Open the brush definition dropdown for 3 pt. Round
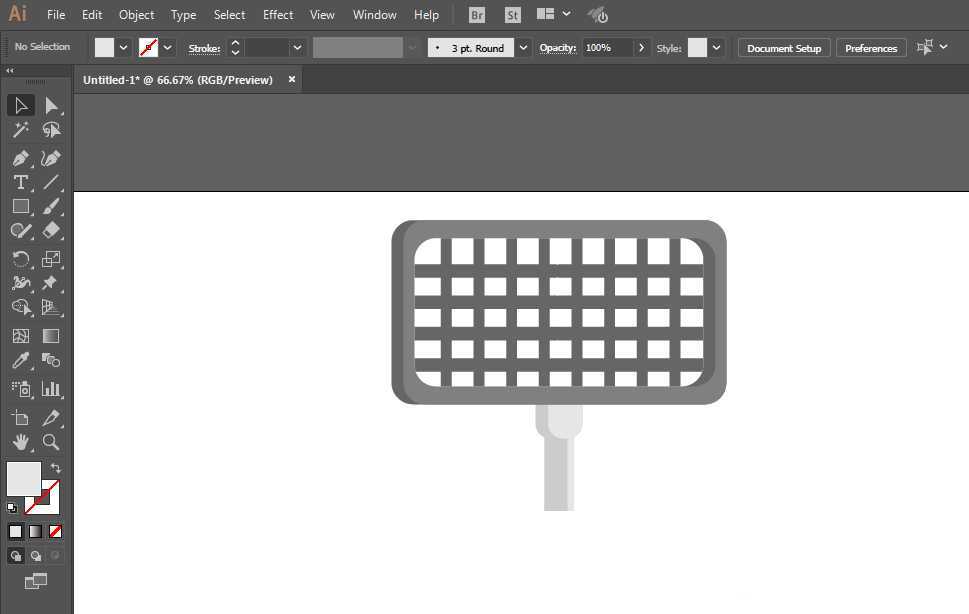 (523, 48)
